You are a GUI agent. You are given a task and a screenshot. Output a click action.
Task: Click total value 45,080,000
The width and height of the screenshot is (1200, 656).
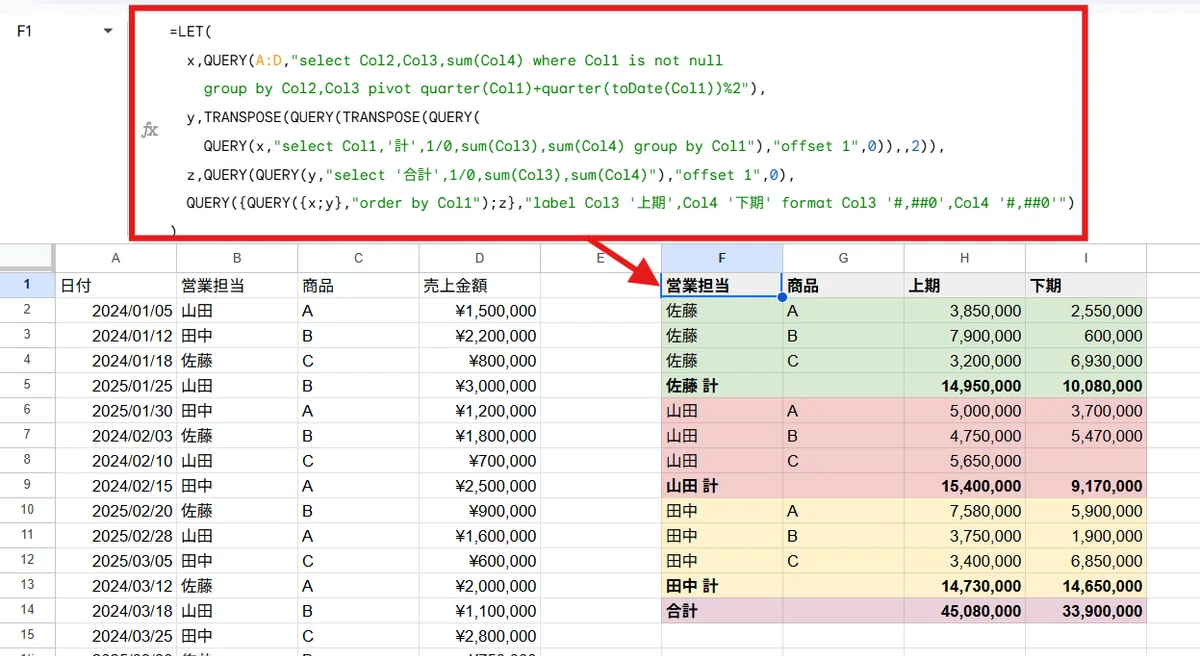pyautogui.click(x=964, y=610)
